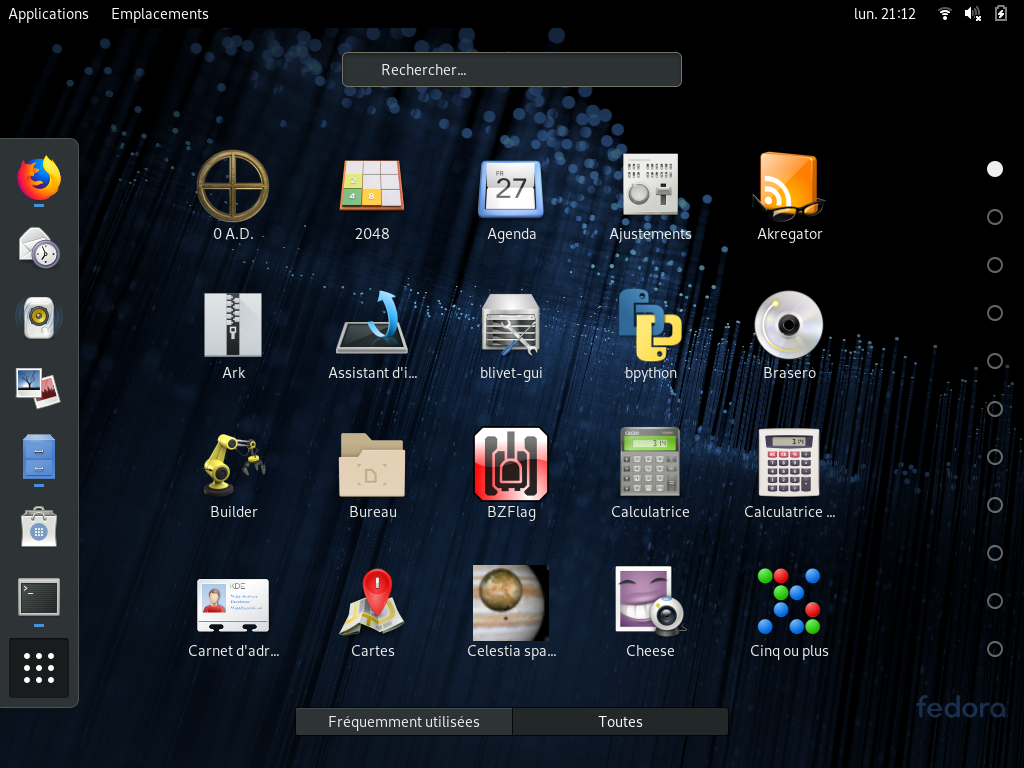Open the photo viewer dock icon
The image size is (1024, 768).
[x=39, y=387]
